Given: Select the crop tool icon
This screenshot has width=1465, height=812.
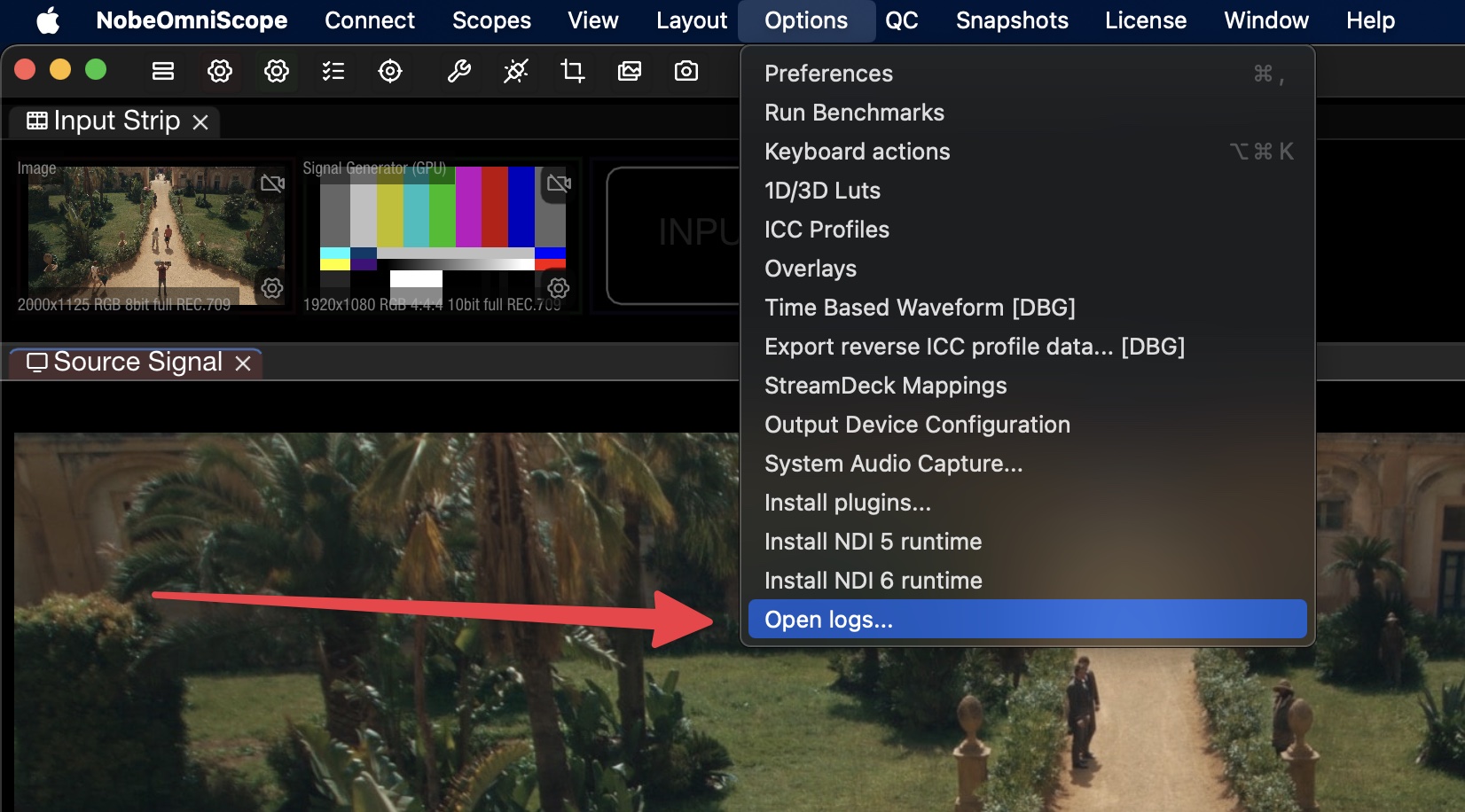Looking at the screenshot, I should (573, 71).
